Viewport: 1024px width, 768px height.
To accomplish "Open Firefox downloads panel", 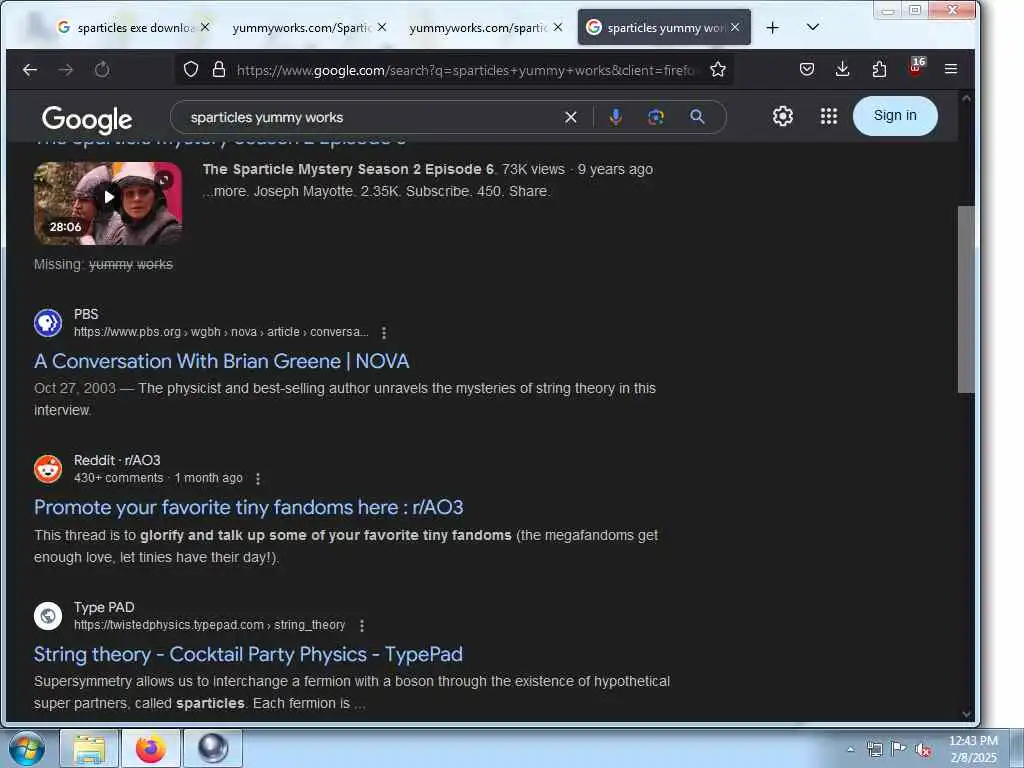I will [842, 69].
